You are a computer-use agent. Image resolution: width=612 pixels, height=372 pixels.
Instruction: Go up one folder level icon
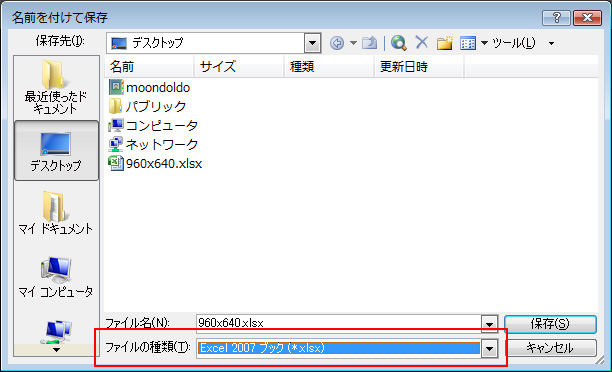369,43
